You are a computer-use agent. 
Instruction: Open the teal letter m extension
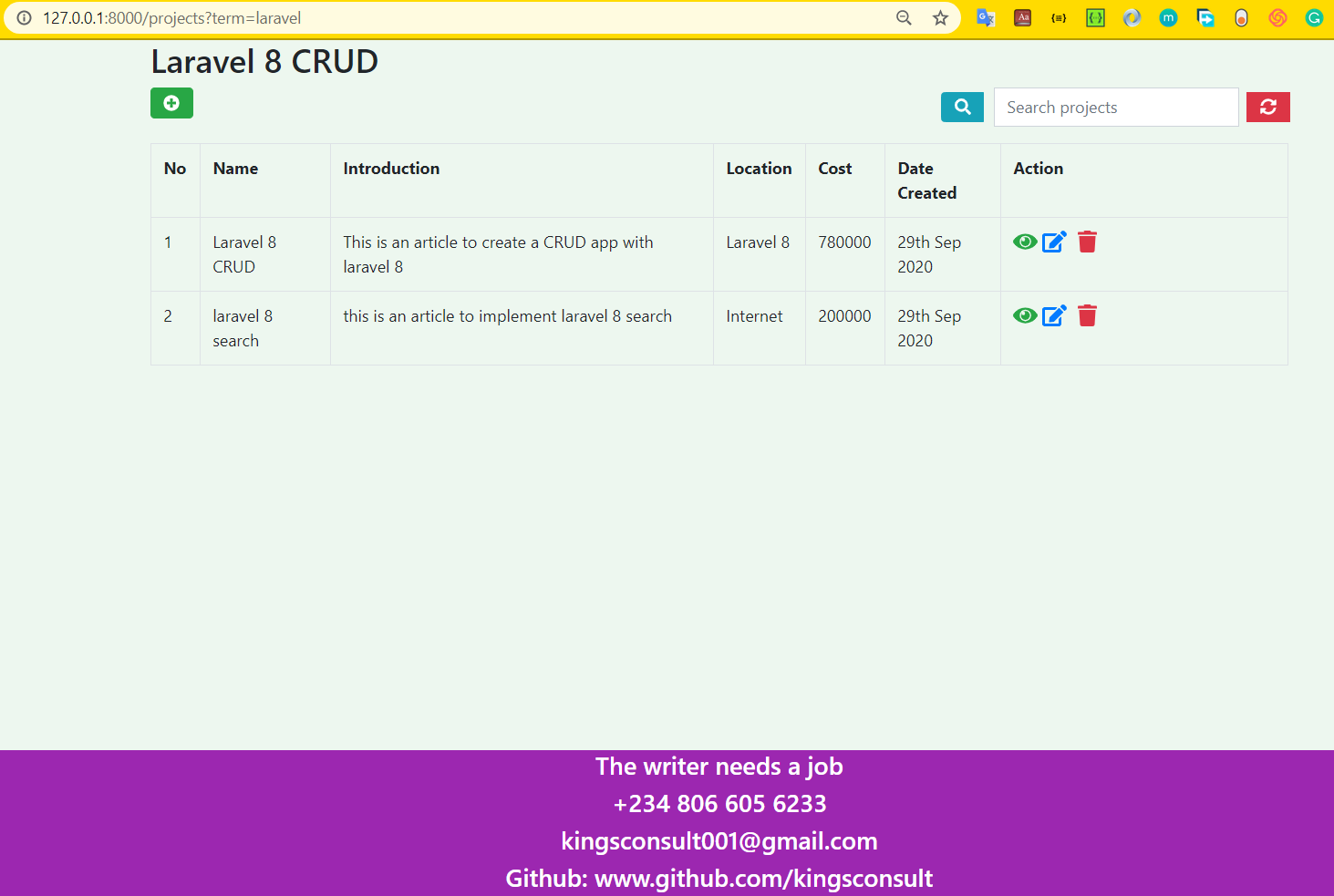click(x=1168, y=17)
